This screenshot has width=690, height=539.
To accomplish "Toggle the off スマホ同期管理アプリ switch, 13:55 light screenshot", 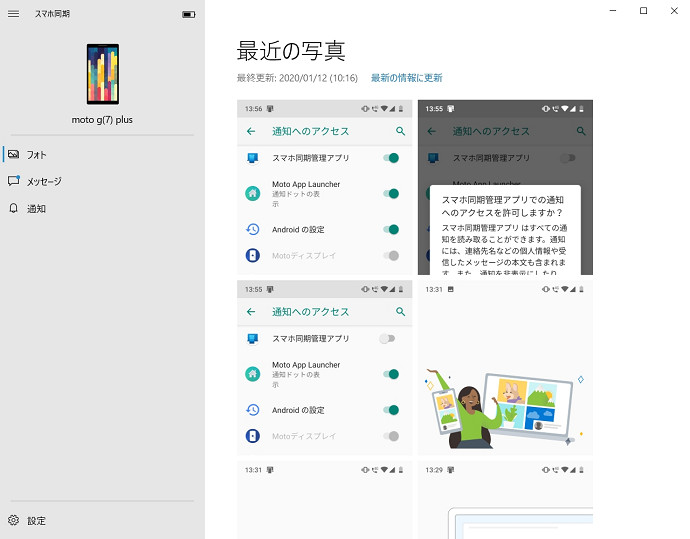I will coord(387,338).
